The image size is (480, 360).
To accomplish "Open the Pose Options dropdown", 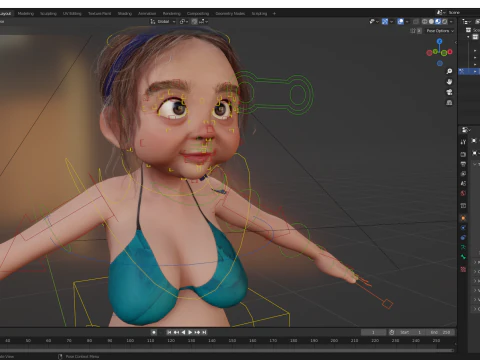I will point(440,31).
